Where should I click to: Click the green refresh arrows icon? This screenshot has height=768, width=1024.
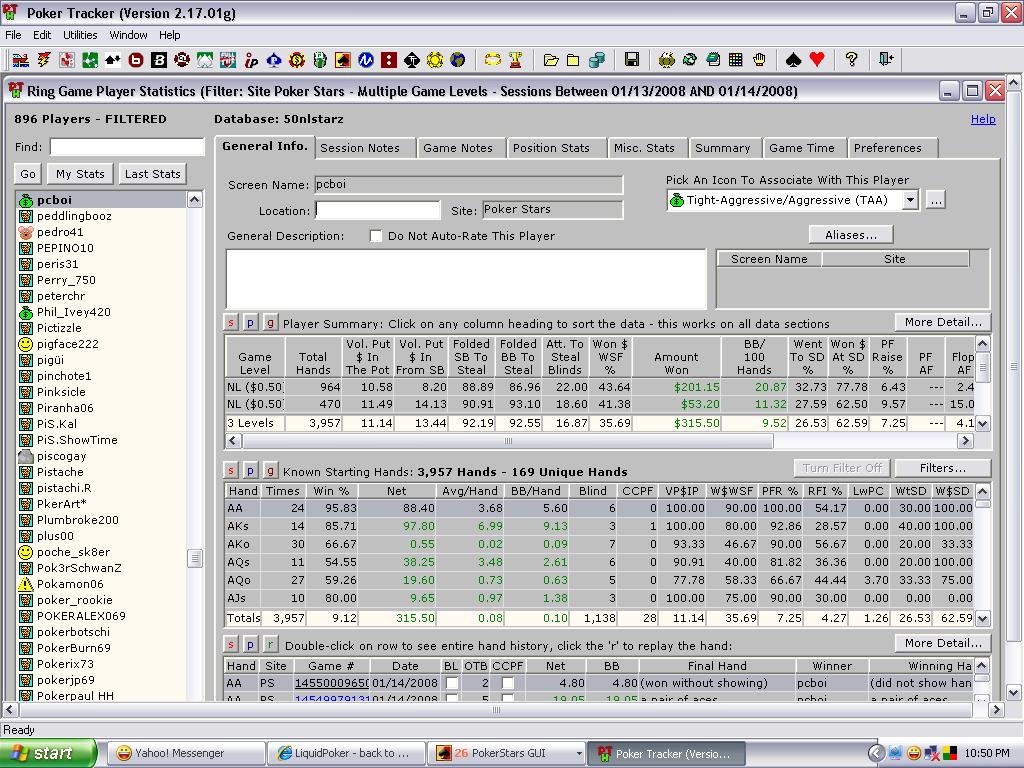690,60
